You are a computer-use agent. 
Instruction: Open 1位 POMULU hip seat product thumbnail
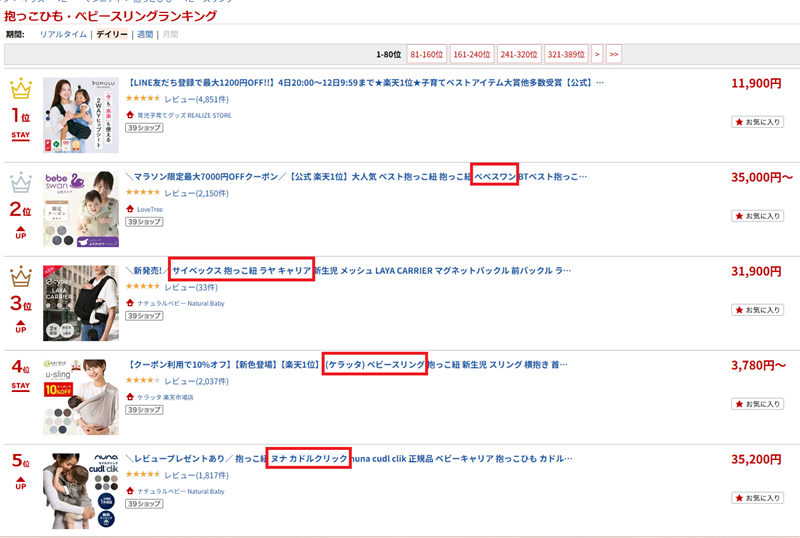point(81,115)
